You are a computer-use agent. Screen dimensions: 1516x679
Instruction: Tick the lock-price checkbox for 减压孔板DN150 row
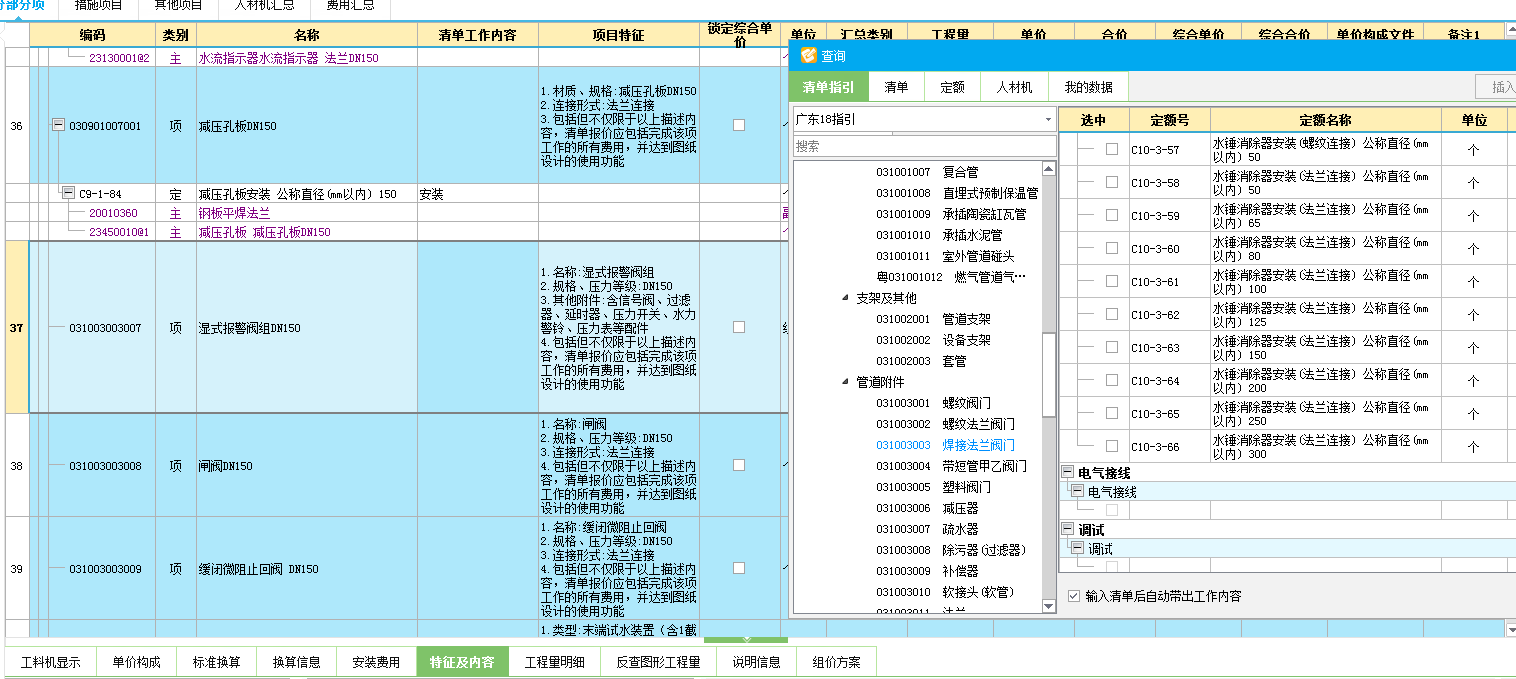(x=739, y=125)
